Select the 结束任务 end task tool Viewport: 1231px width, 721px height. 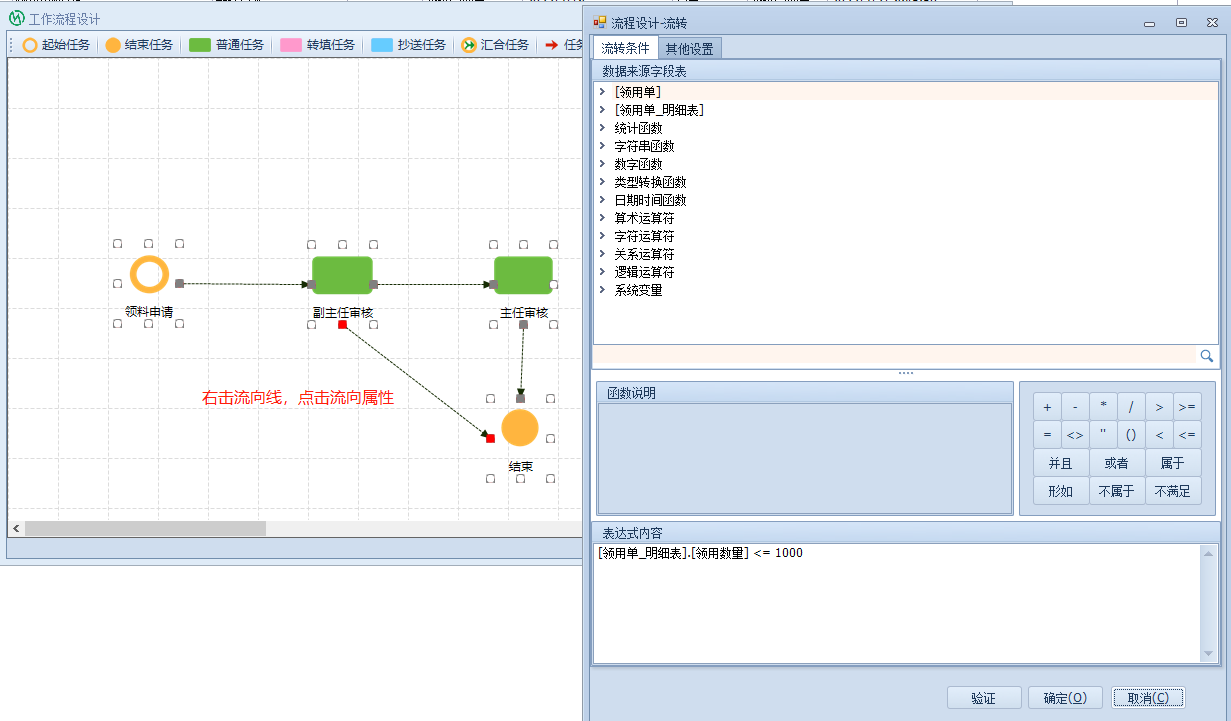click(139, 45)
